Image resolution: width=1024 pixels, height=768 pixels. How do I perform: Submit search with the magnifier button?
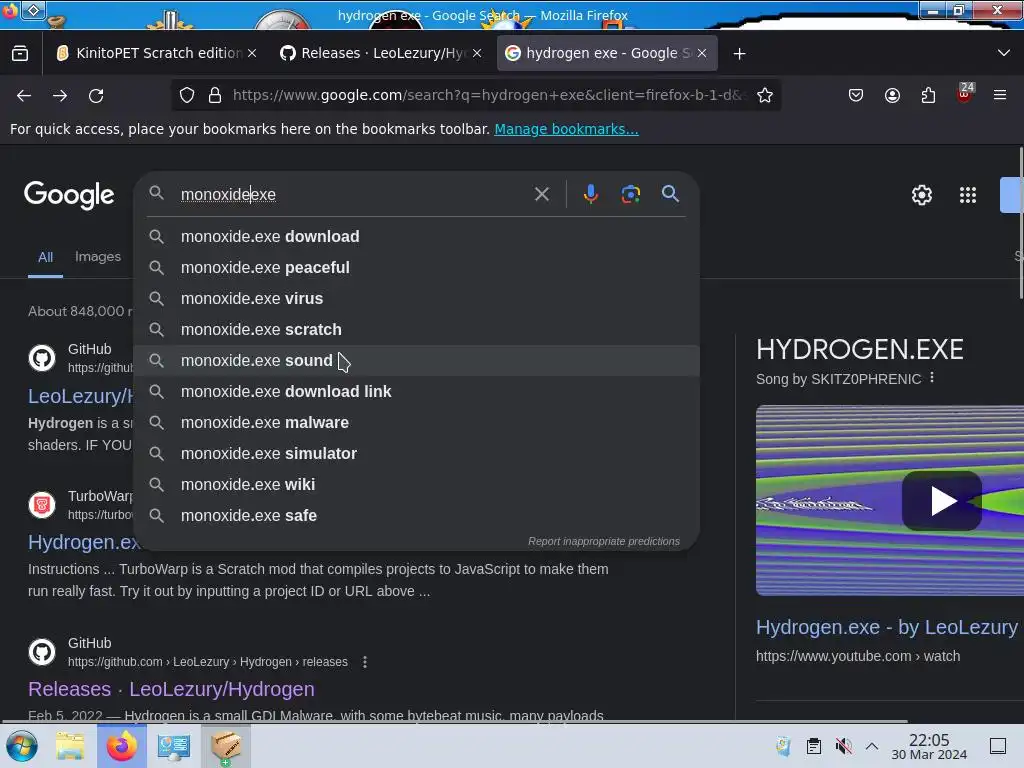tap(670, 193)
